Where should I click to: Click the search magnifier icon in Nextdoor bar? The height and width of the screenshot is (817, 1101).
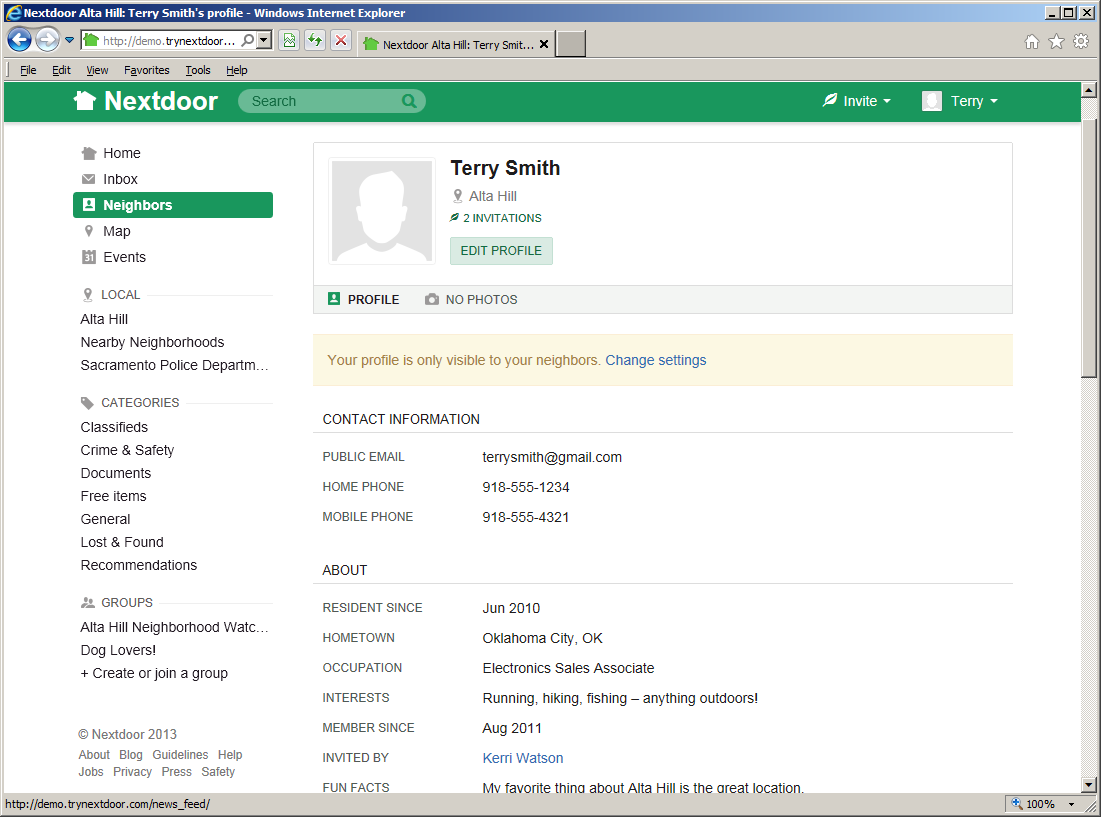tap(409, 101)
